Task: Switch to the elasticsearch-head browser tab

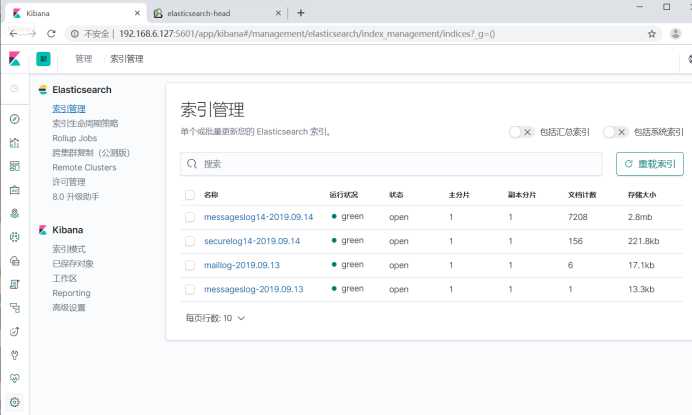Action: pos(216,13)
